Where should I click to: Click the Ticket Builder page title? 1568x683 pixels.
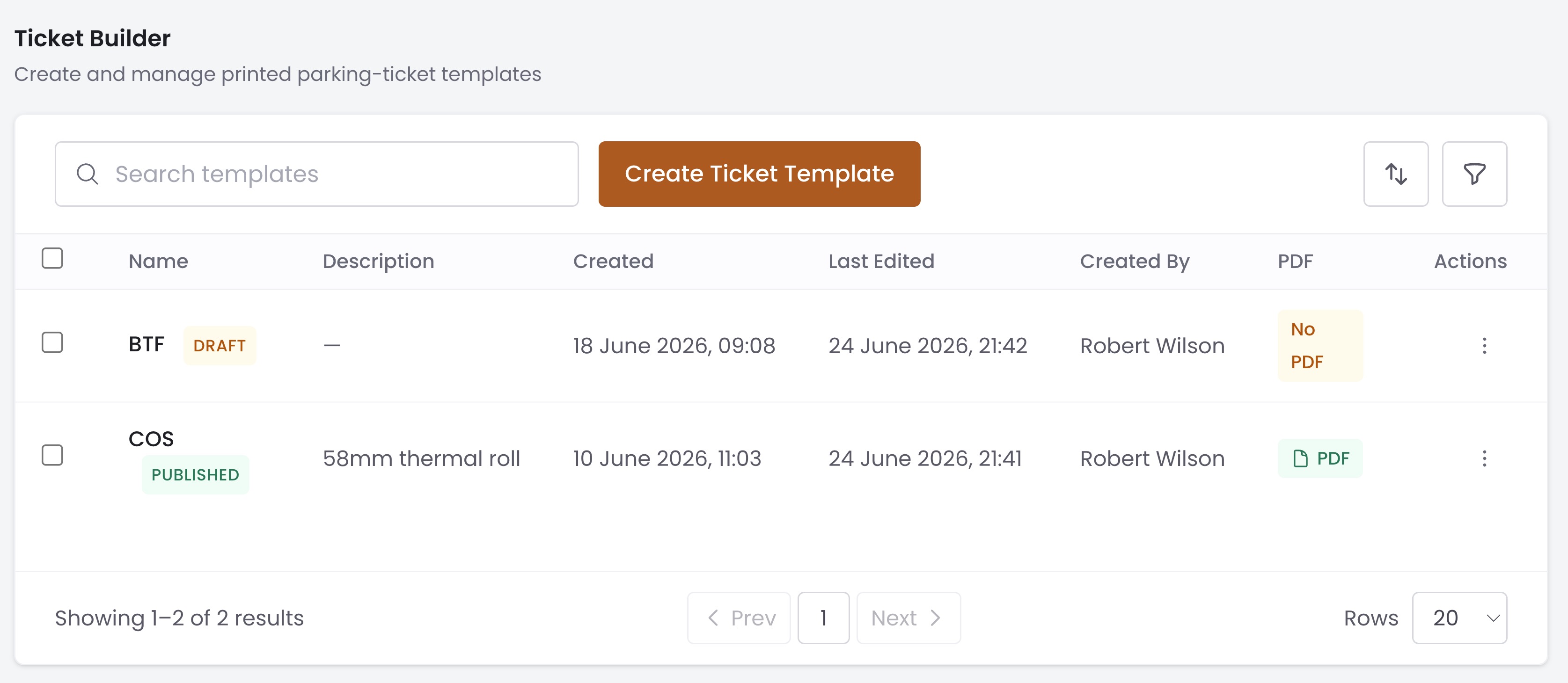click(x=93, y=38)
